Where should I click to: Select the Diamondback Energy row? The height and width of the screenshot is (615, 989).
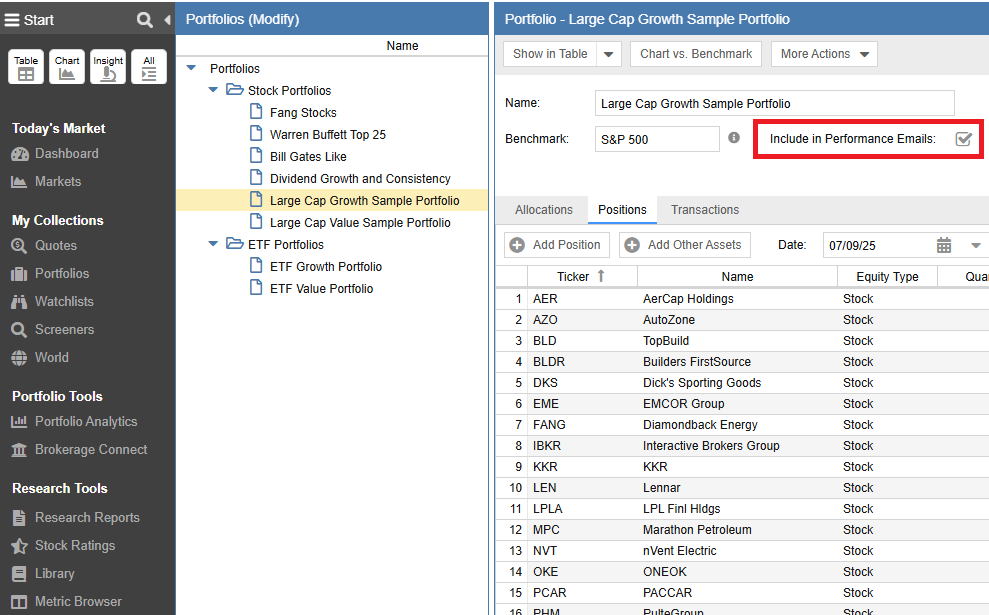pyautogui.click(x=742, y=425)
